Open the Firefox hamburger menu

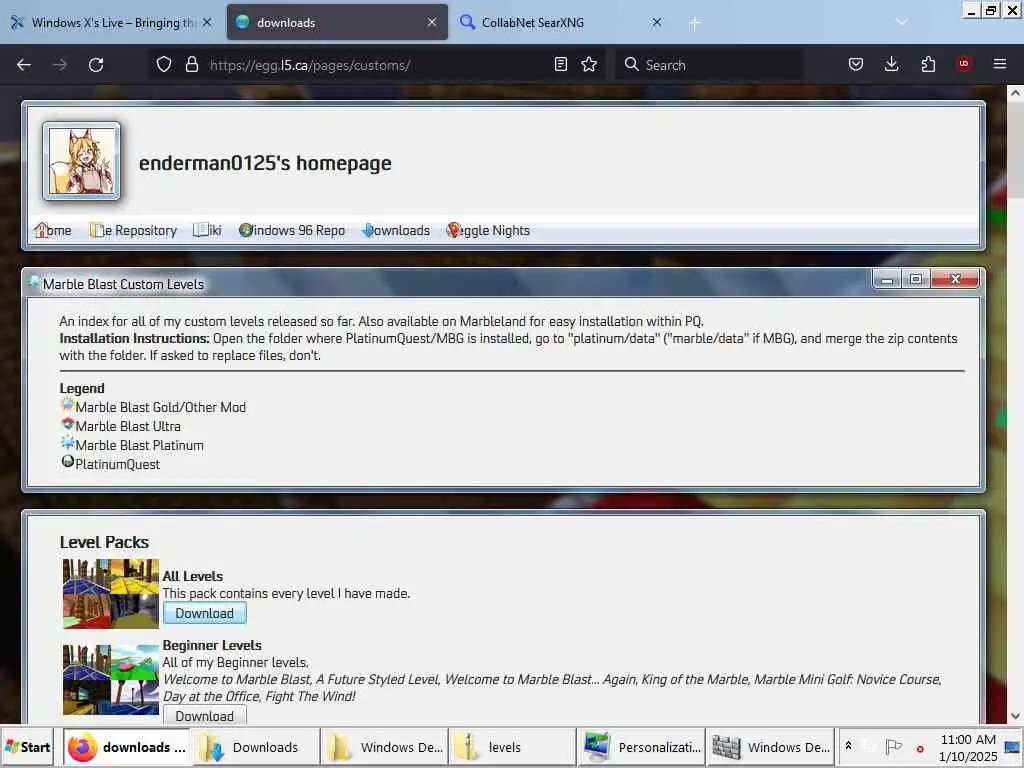pos(1000,64)
